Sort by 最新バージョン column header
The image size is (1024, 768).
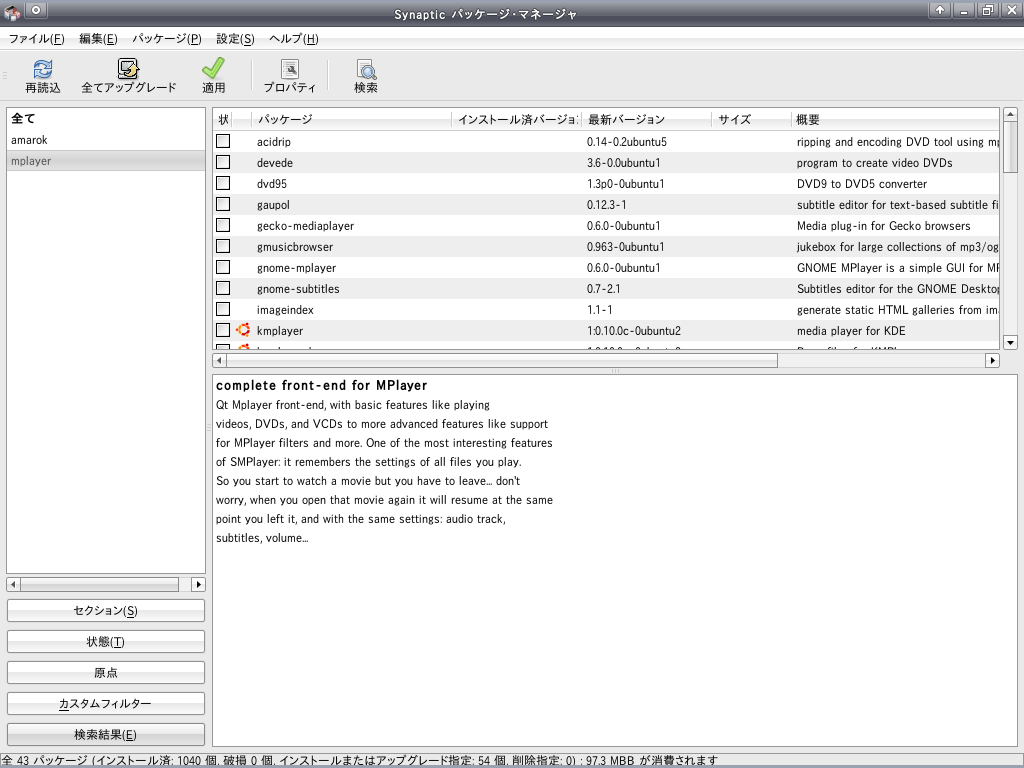pyautogui.click(x=646, y=120)
